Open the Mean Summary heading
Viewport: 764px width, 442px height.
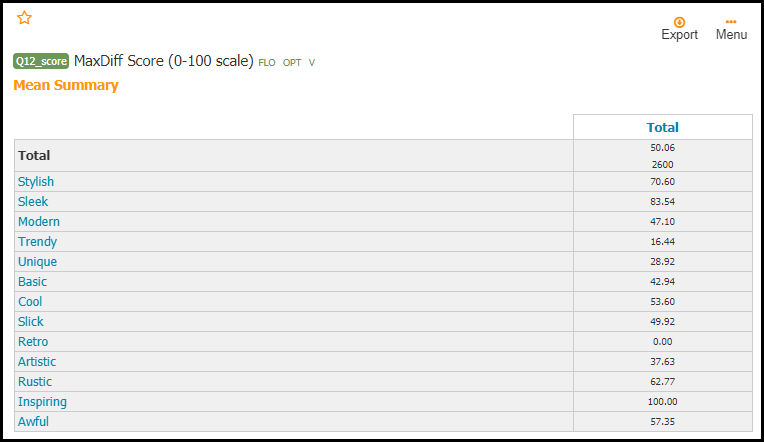click(66, 85)
